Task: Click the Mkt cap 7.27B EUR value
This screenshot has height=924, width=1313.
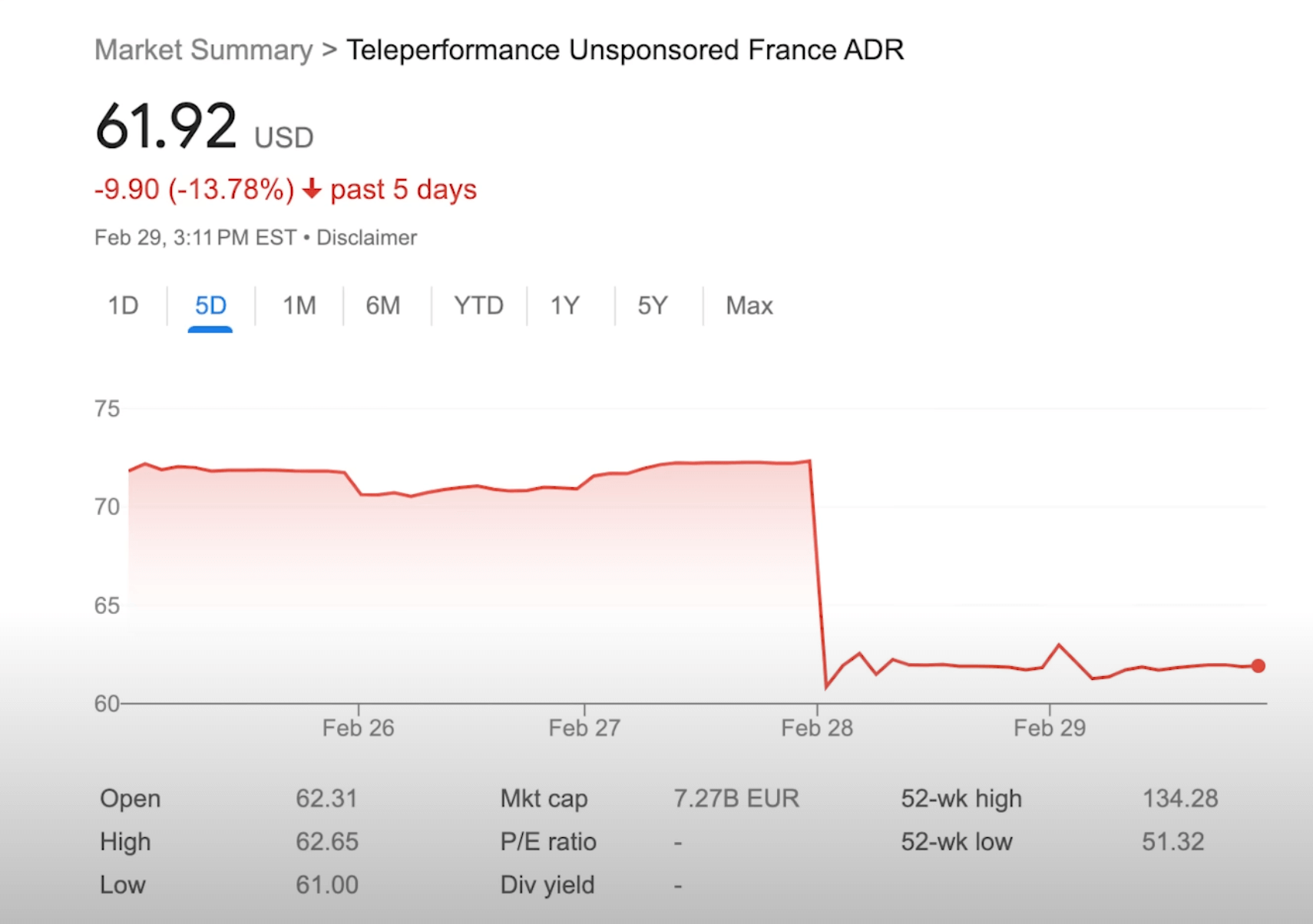Action: [736, 798]
